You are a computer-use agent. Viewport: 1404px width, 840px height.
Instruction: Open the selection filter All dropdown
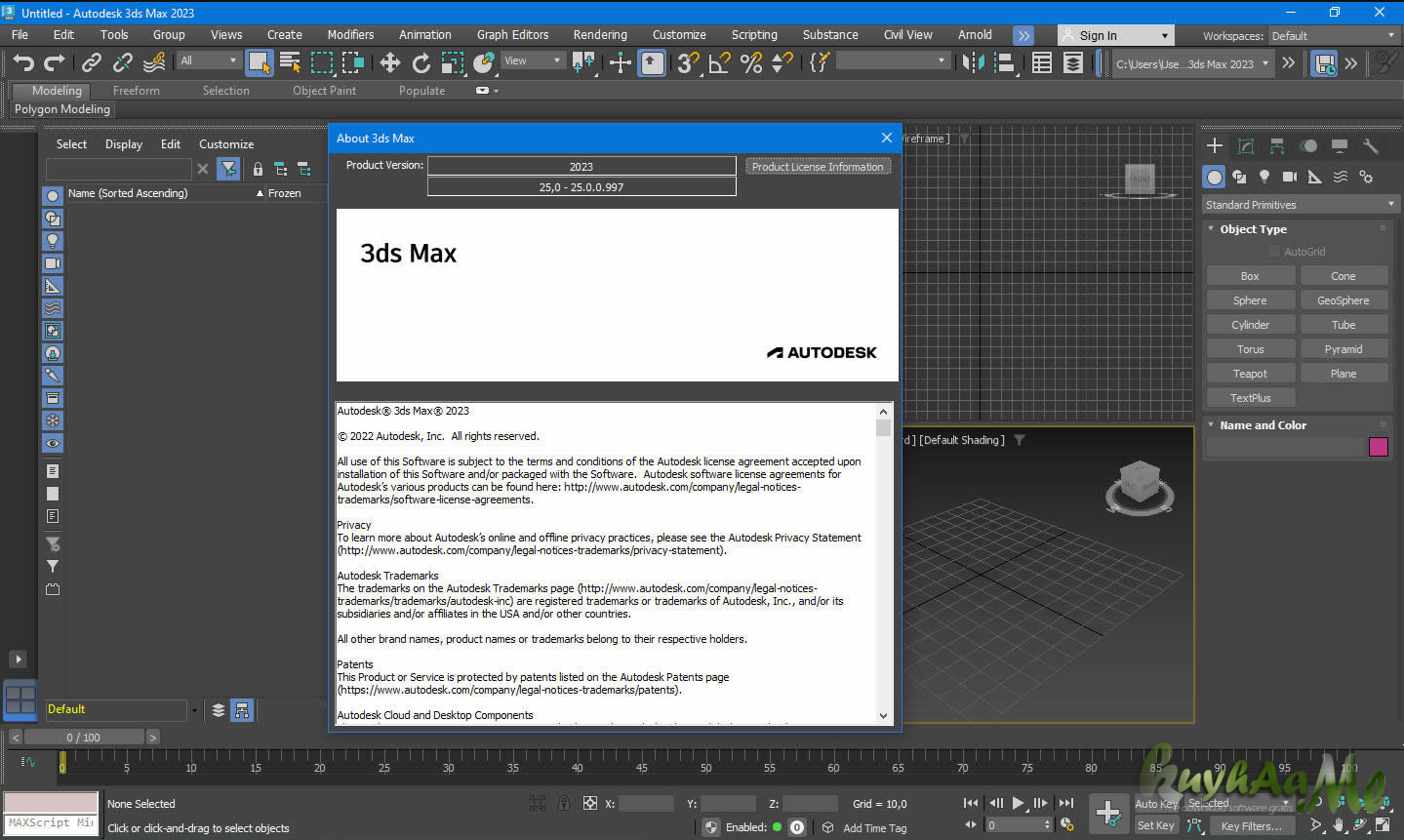(209, 60)
